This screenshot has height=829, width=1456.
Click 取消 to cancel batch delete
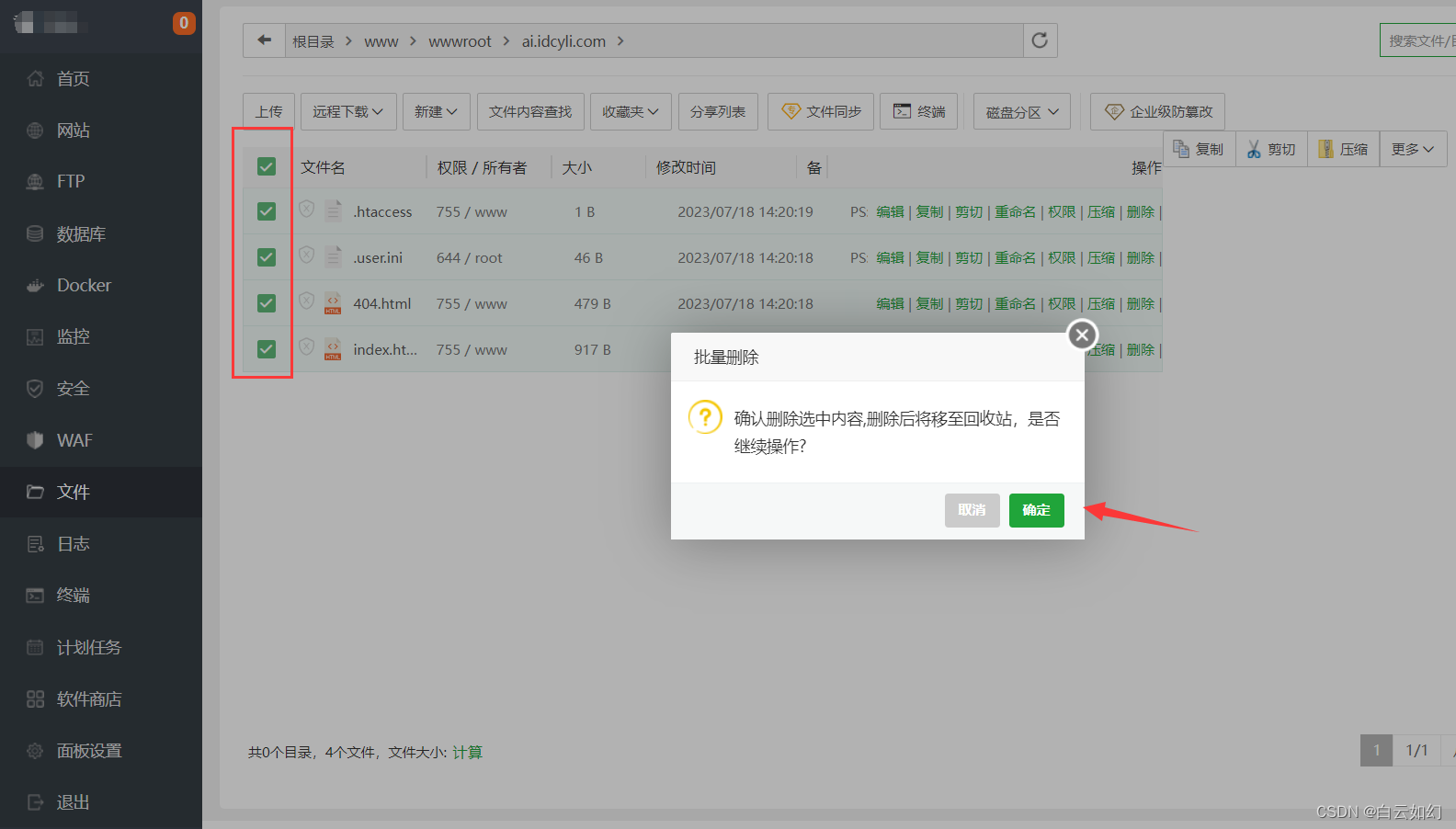pyautogui.click(x=972, y=510)
